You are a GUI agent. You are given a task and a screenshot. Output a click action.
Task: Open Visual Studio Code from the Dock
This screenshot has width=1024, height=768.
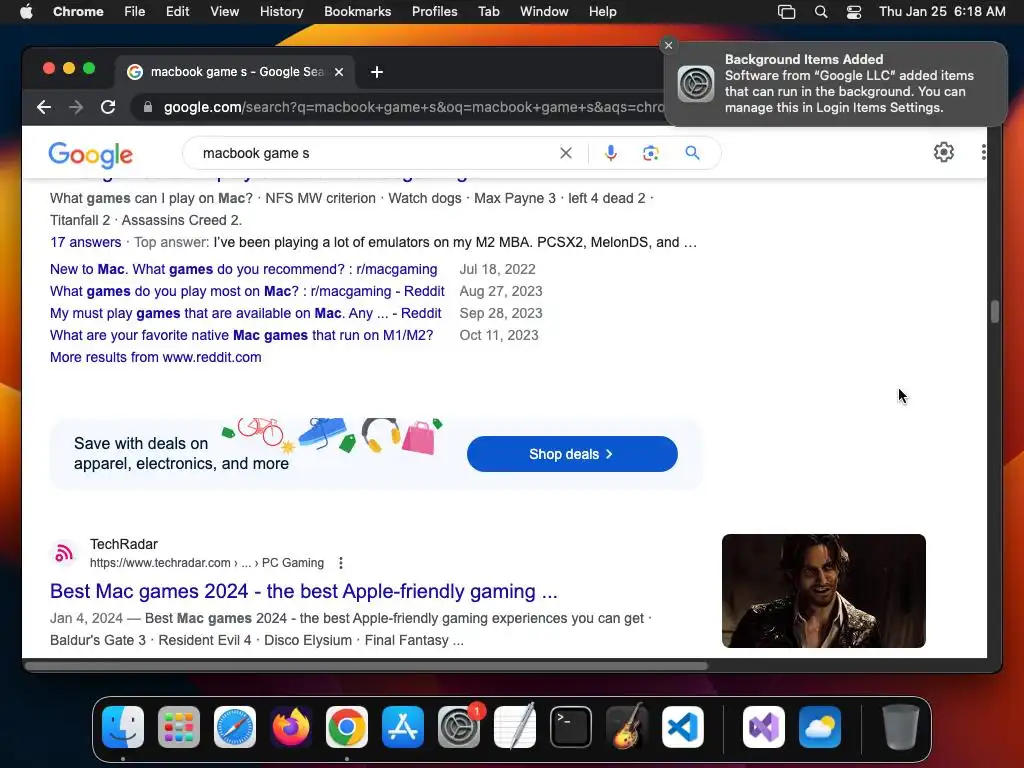tap(683, 727)
